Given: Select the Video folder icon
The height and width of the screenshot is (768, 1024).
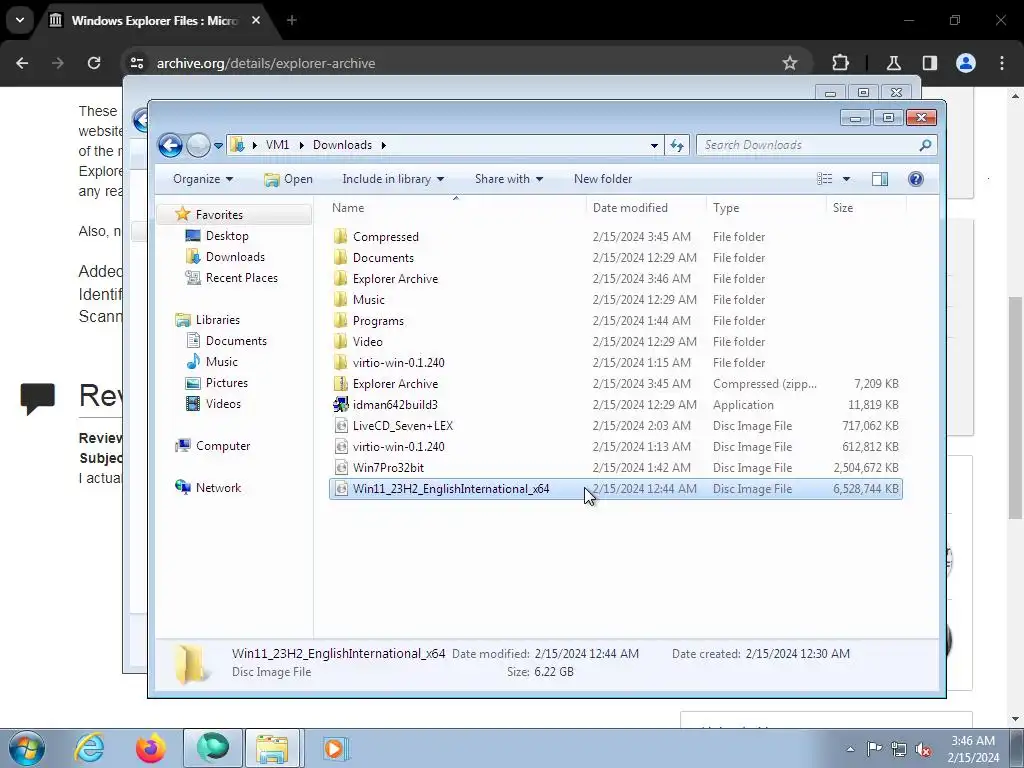Looking at the screenshot, I should pos(340,342).
